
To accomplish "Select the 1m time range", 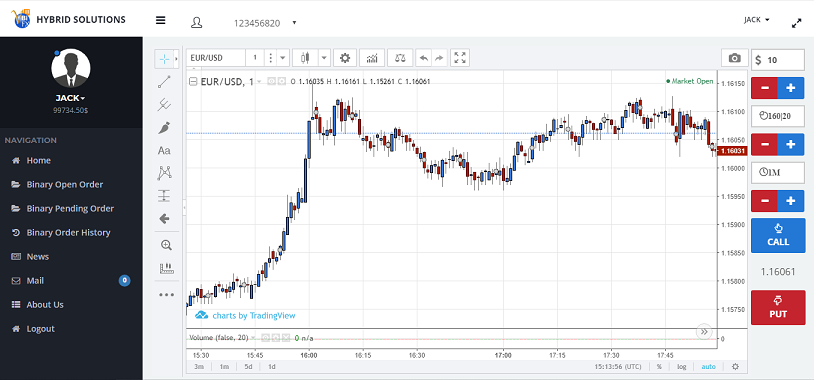I will coord(224,366).
